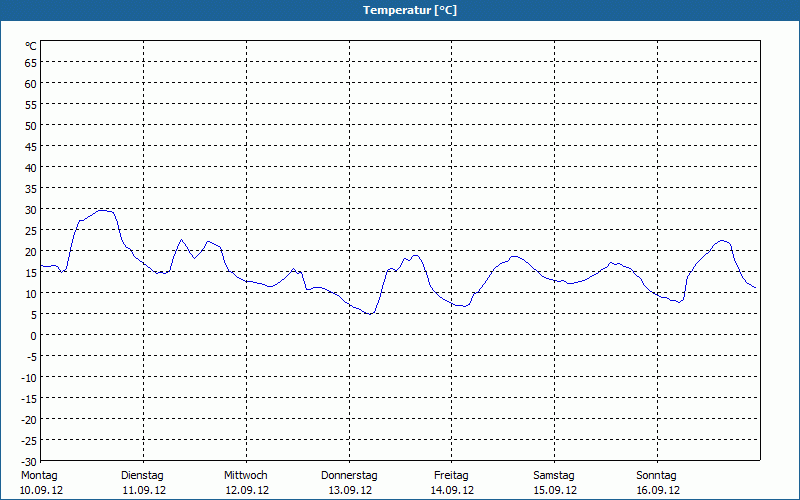Click the 10 axis value
The image size is (800, 500).
click(x=31, y=294)
